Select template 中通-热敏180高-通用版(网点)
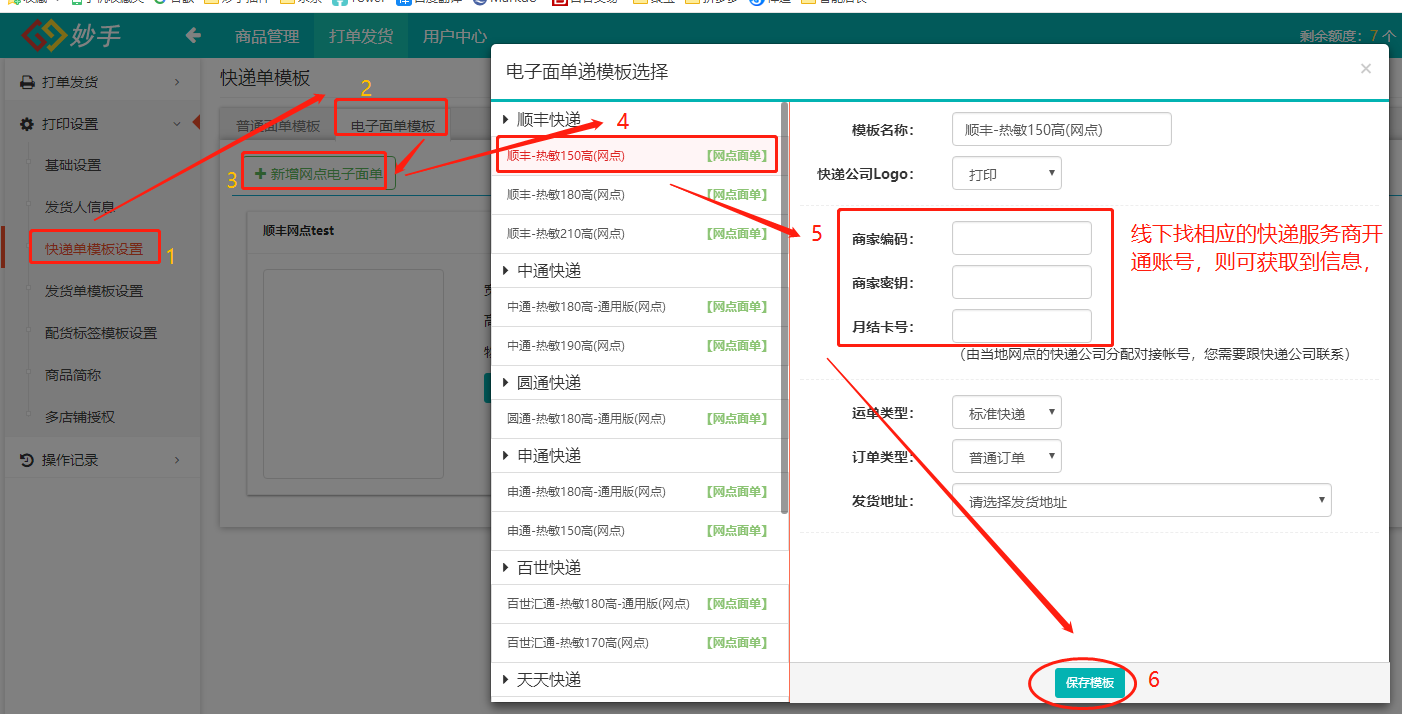1402x714 pixels. pyautogui.click(x=634, y=307)
